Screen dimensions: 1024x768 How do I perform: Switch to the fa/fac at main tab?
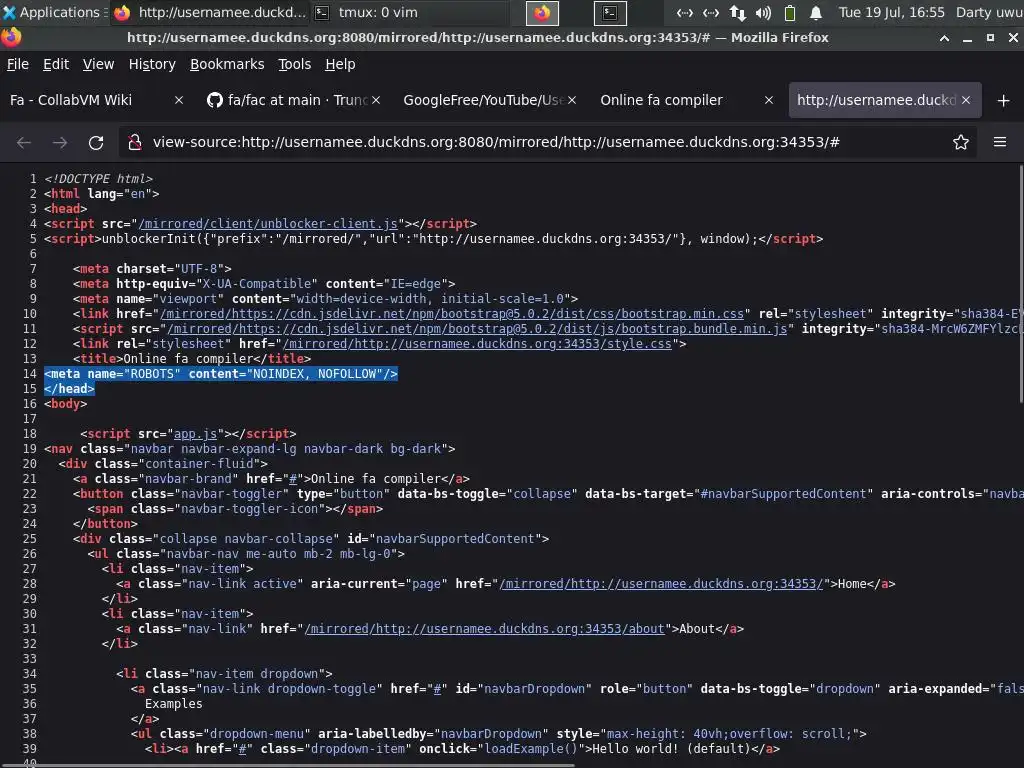287,100
